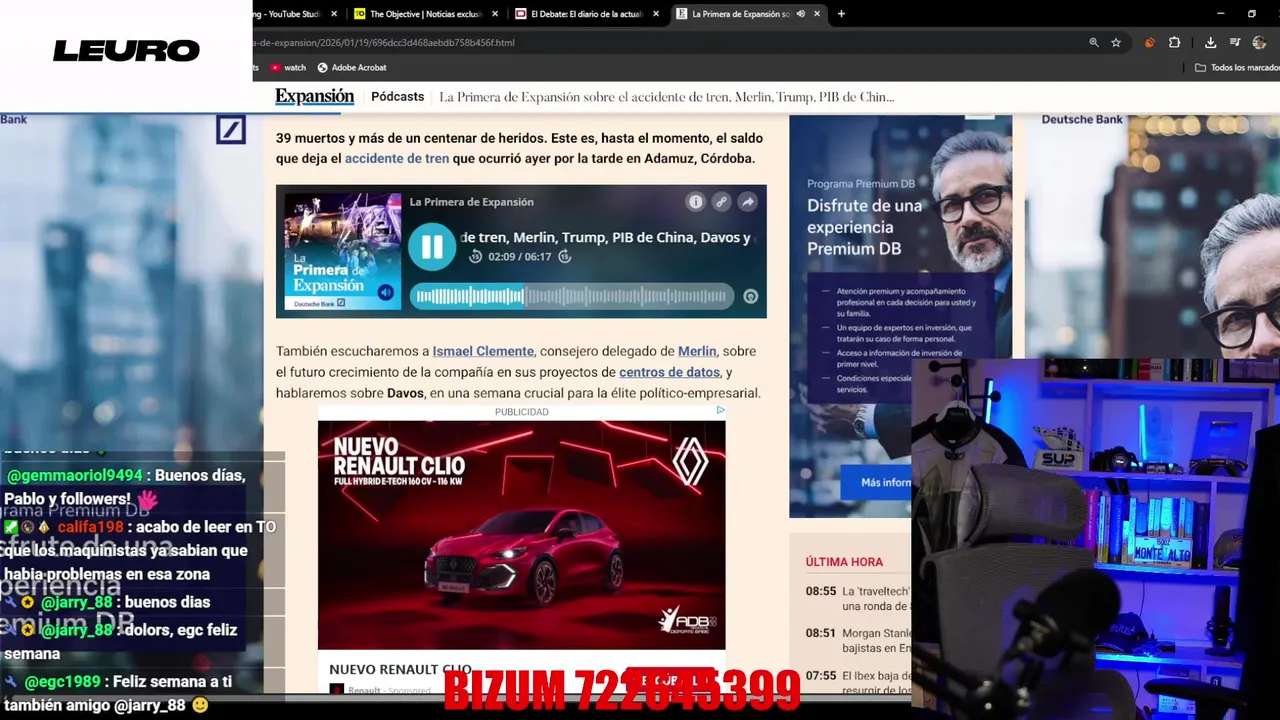Open a new browser tab
This screenshot has width=1280, height=720.
coord(841,14)
